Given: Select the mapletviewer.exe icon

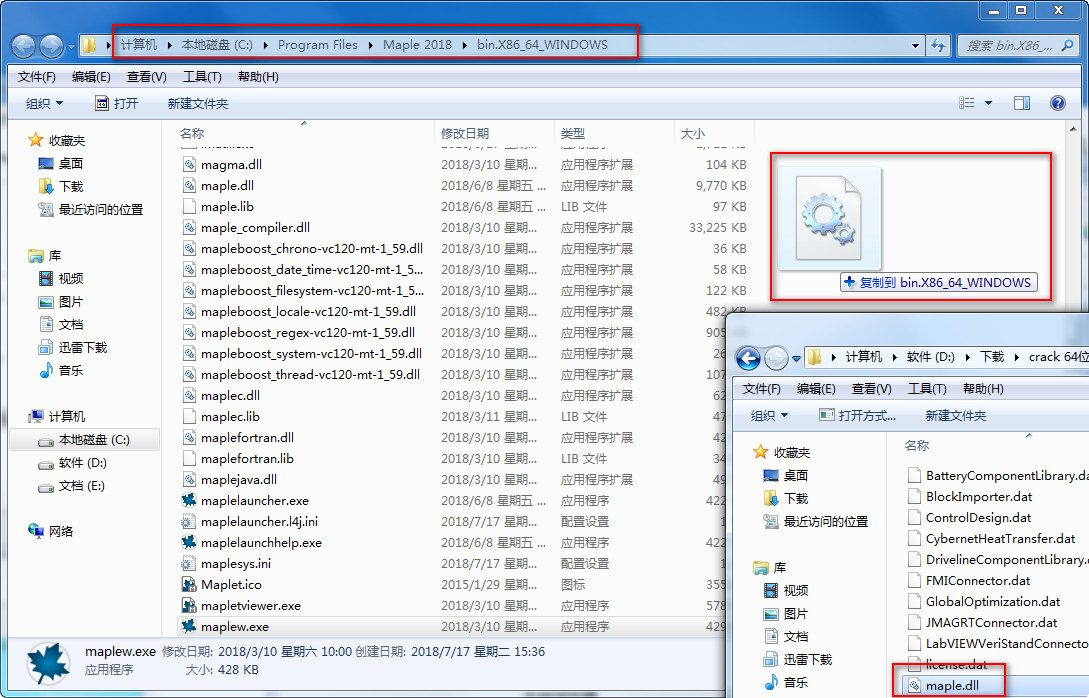Looking at the screenshot, I should click(x=189, y=605).
